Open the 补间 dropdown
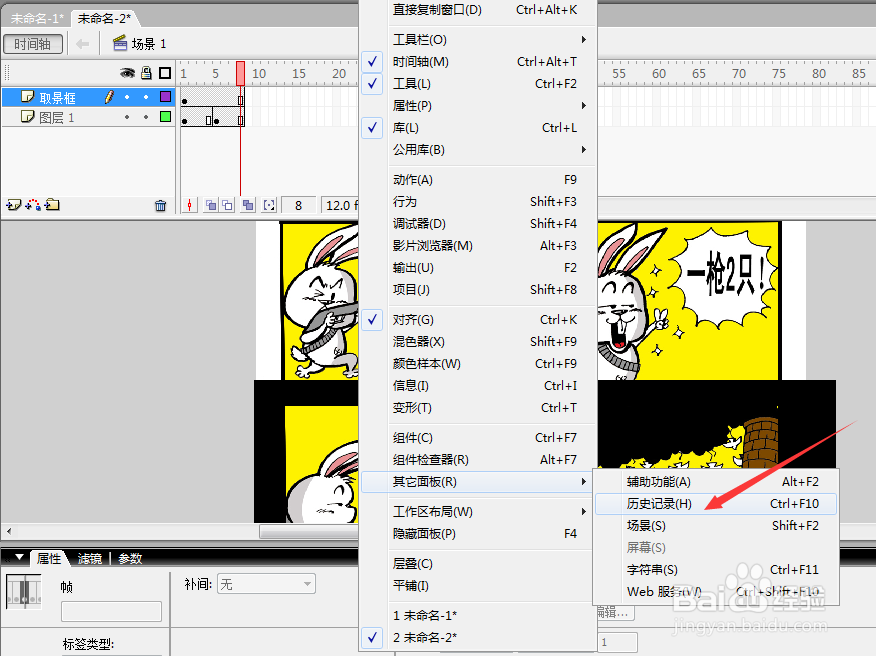 click(266, 584)
